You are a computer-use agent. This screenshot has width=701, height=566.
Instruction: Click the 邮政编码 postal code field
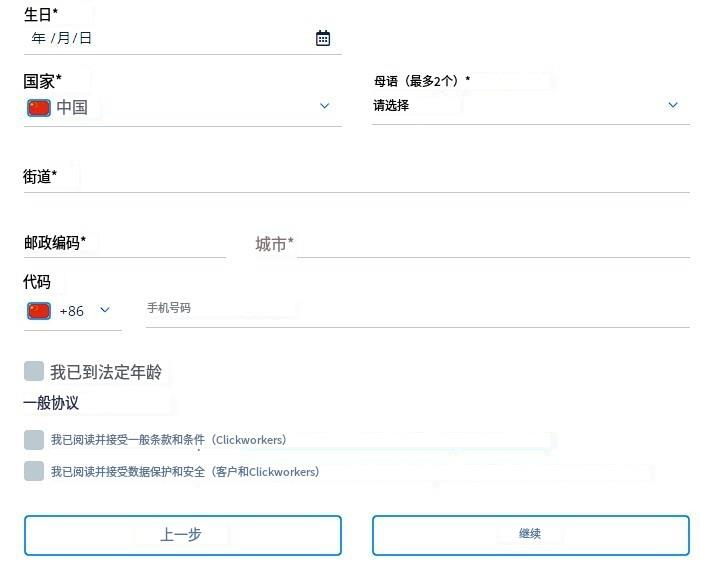pos(125,244)
